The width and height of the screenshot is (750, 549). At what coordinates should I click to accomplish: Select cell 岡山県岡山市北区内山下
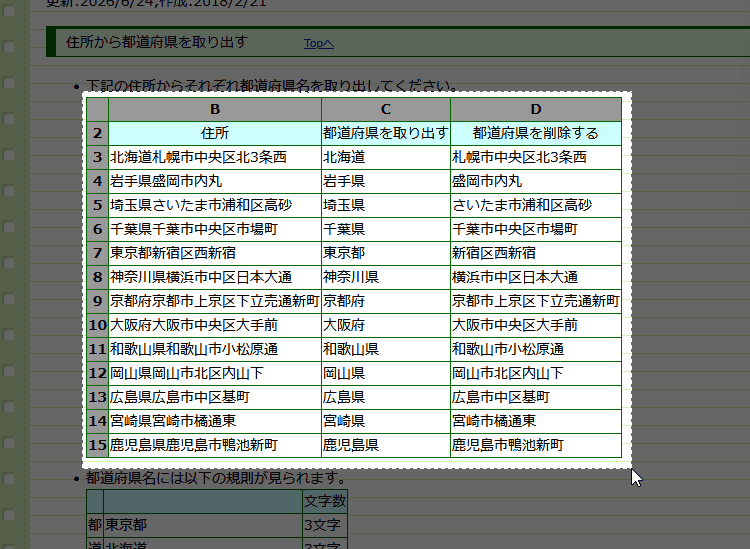click(x=215, y=373)
